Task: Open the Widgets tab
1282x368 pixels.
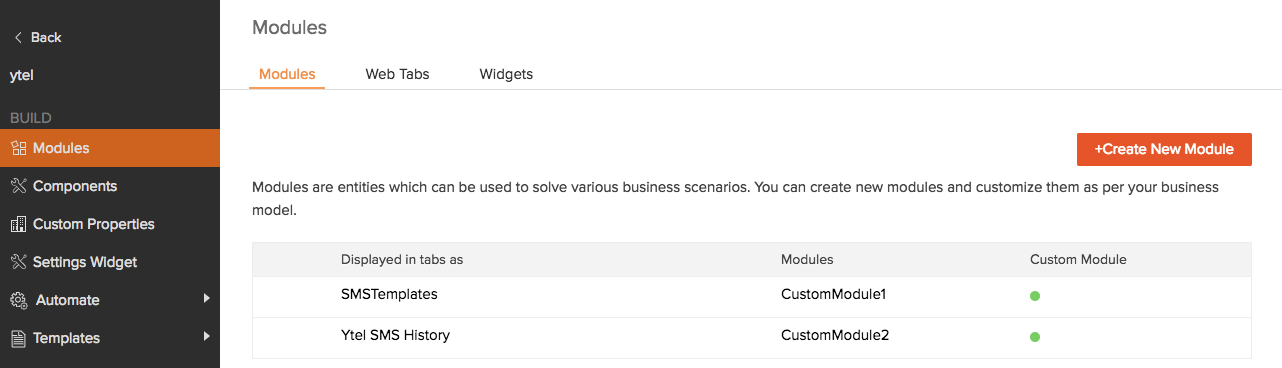Action: pyautogui.click(x=506, y=74)
